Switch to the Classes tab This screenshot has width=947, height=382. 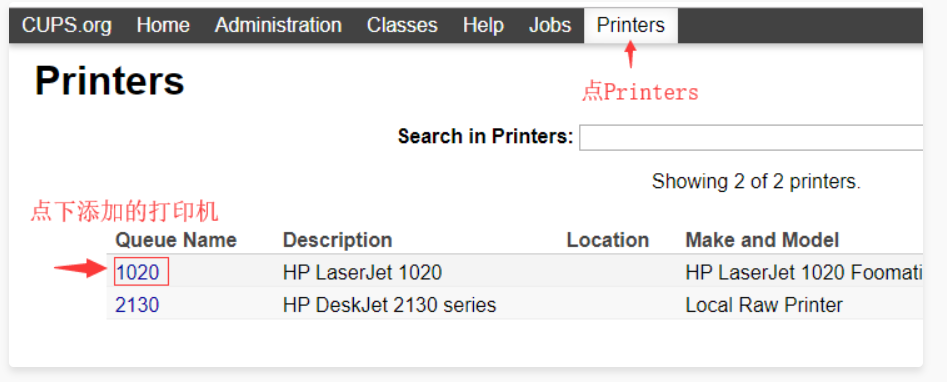click(402, 25)
